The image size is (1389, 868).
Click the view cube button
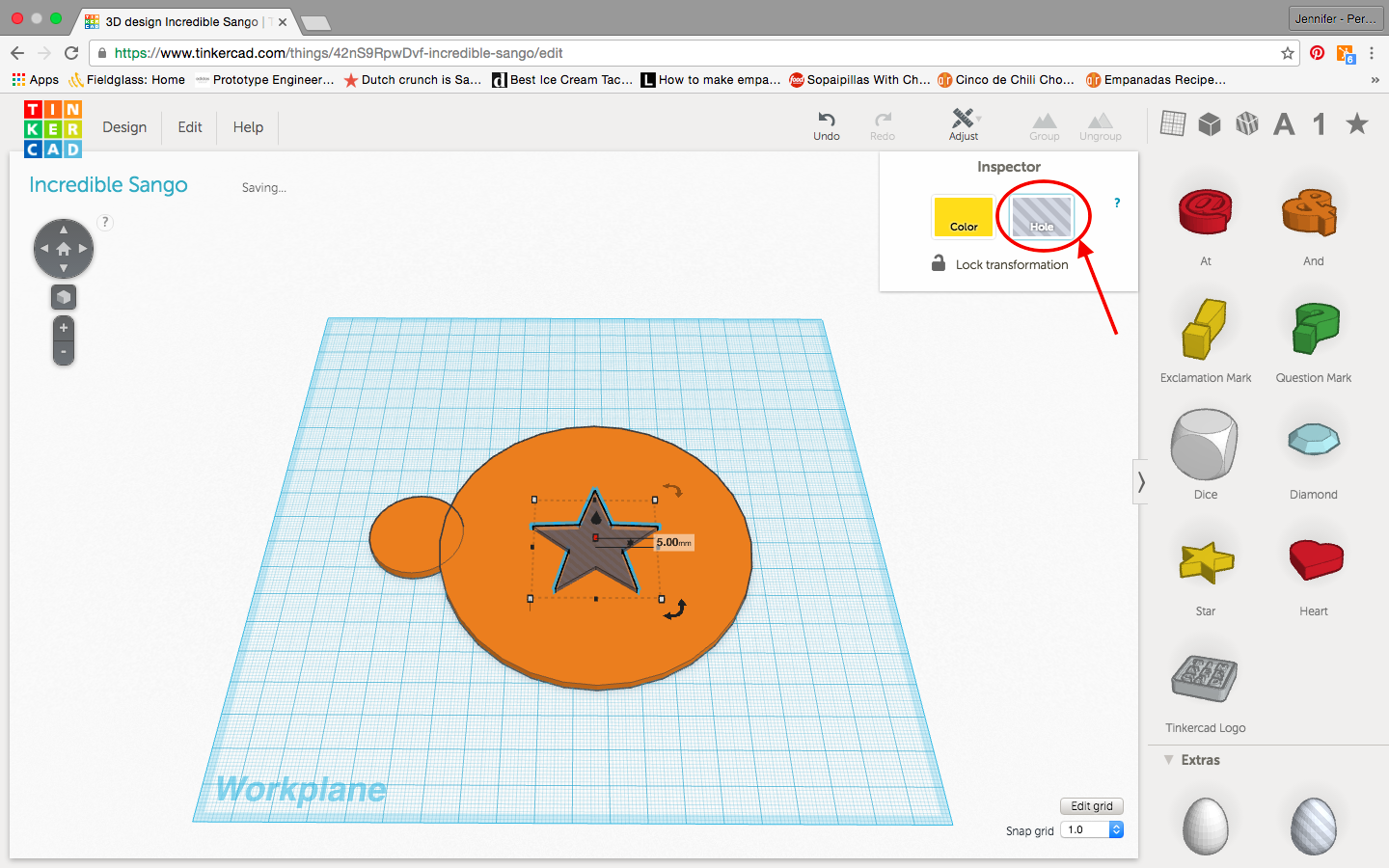(64, 297)
